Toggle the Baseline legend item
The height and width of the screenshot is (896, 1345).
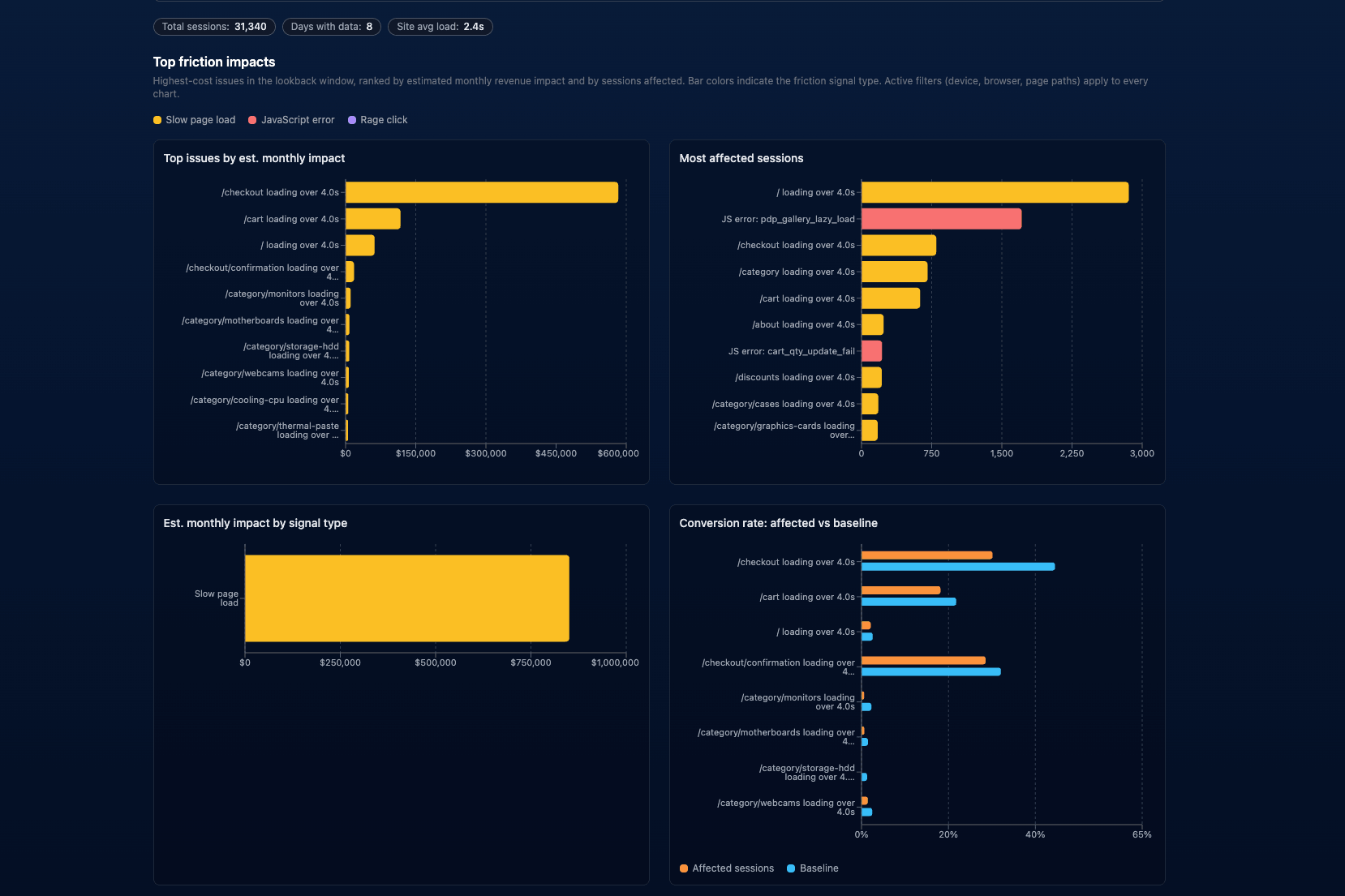click(813, 868)
